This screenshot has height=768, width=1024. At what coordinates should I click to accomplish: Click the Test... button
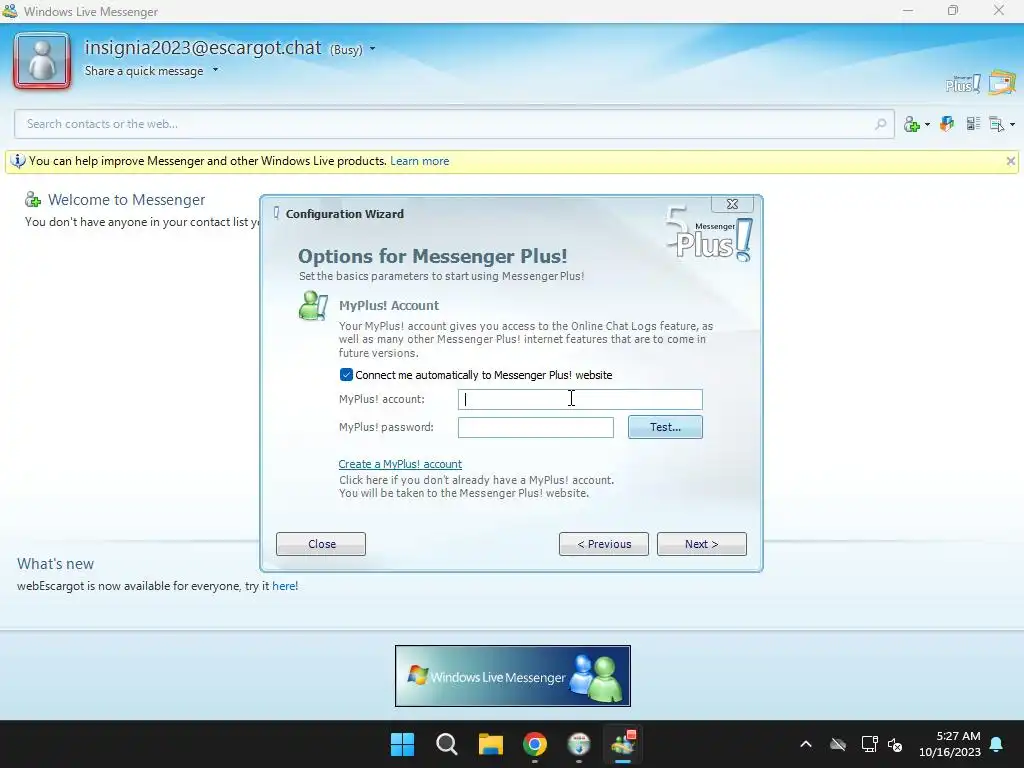point(665,427)
